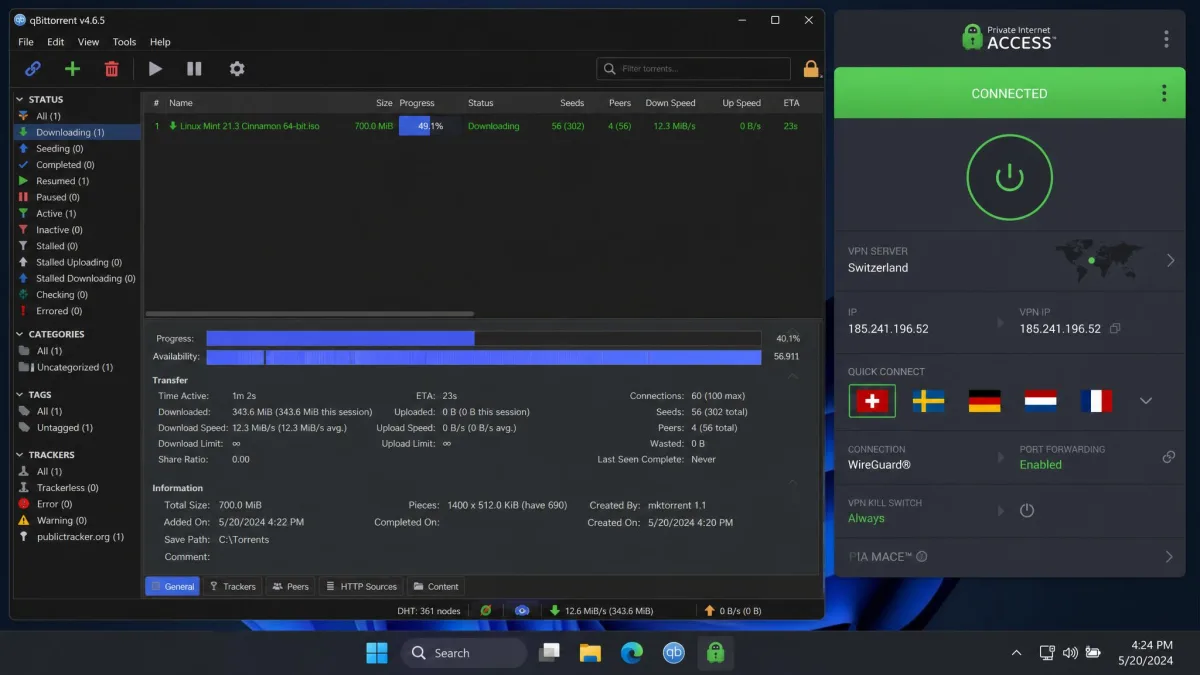Expand the PIA MACE section chevron
1200x675 pixels.
pyautogui.click(x=1169, y=557)
